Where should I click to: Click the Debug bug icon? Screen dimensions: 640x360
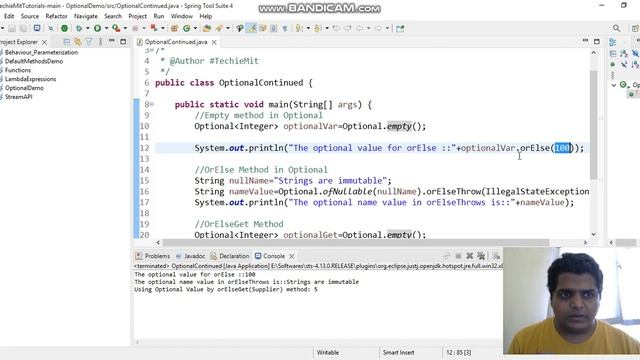[x=79, y=28]
